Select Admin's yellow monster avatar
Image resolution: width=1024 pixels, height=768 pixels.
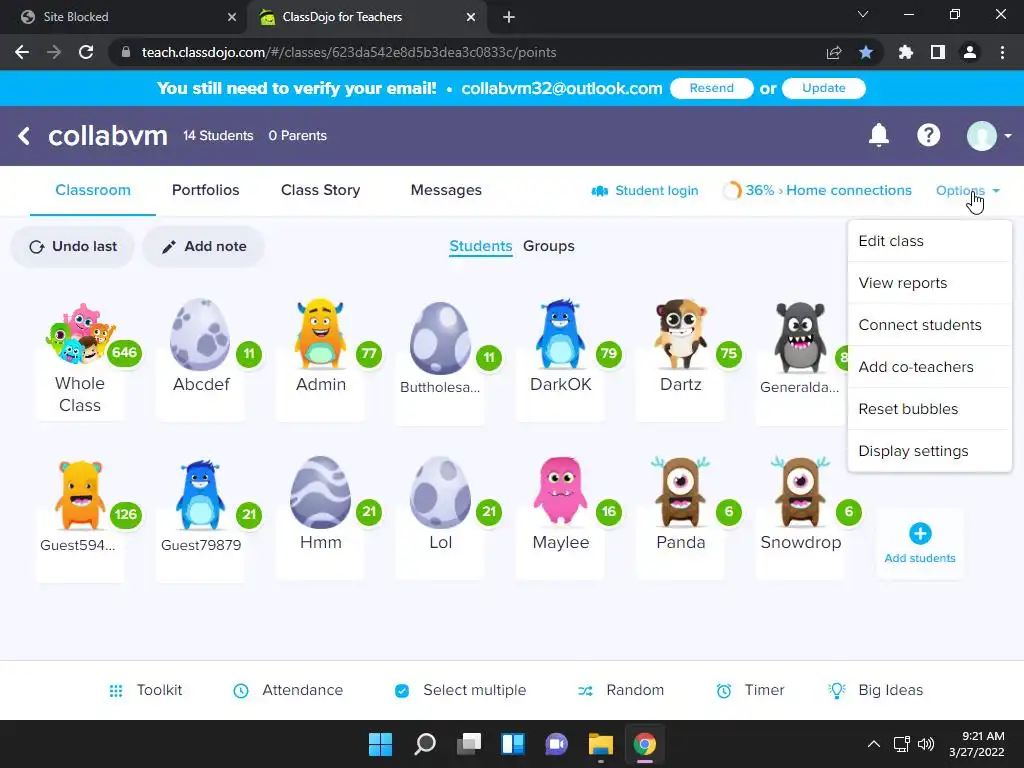(x=320, y=334)
